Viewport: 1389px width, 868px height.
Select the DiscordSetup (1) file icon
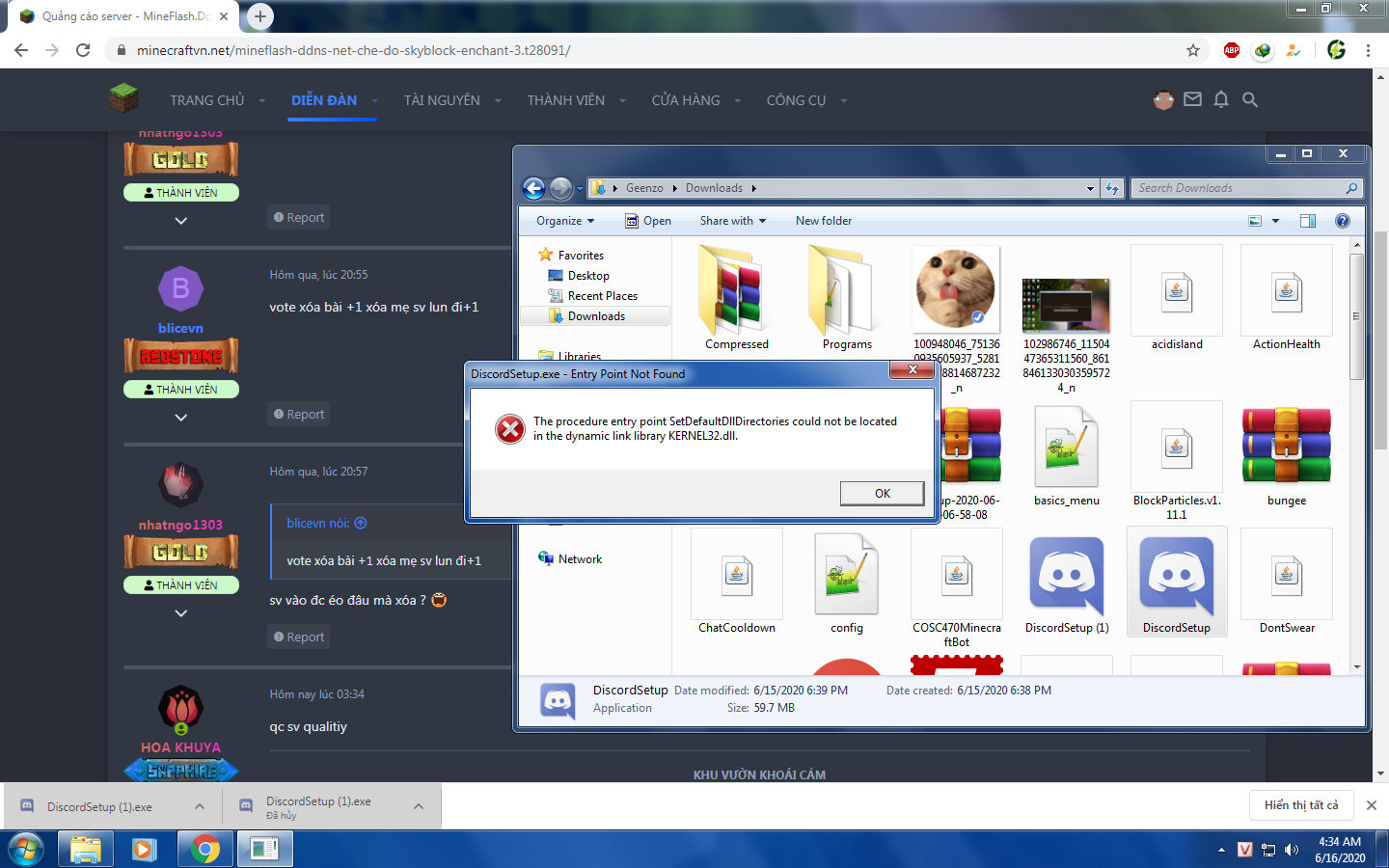1067,576
